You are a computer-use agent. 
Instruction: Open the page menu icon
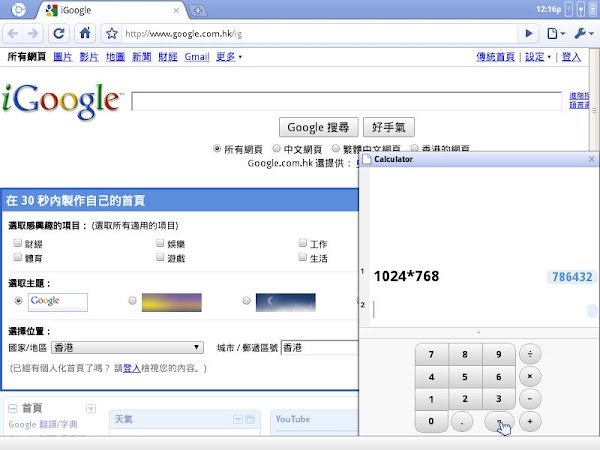click(x=556, y=34)
